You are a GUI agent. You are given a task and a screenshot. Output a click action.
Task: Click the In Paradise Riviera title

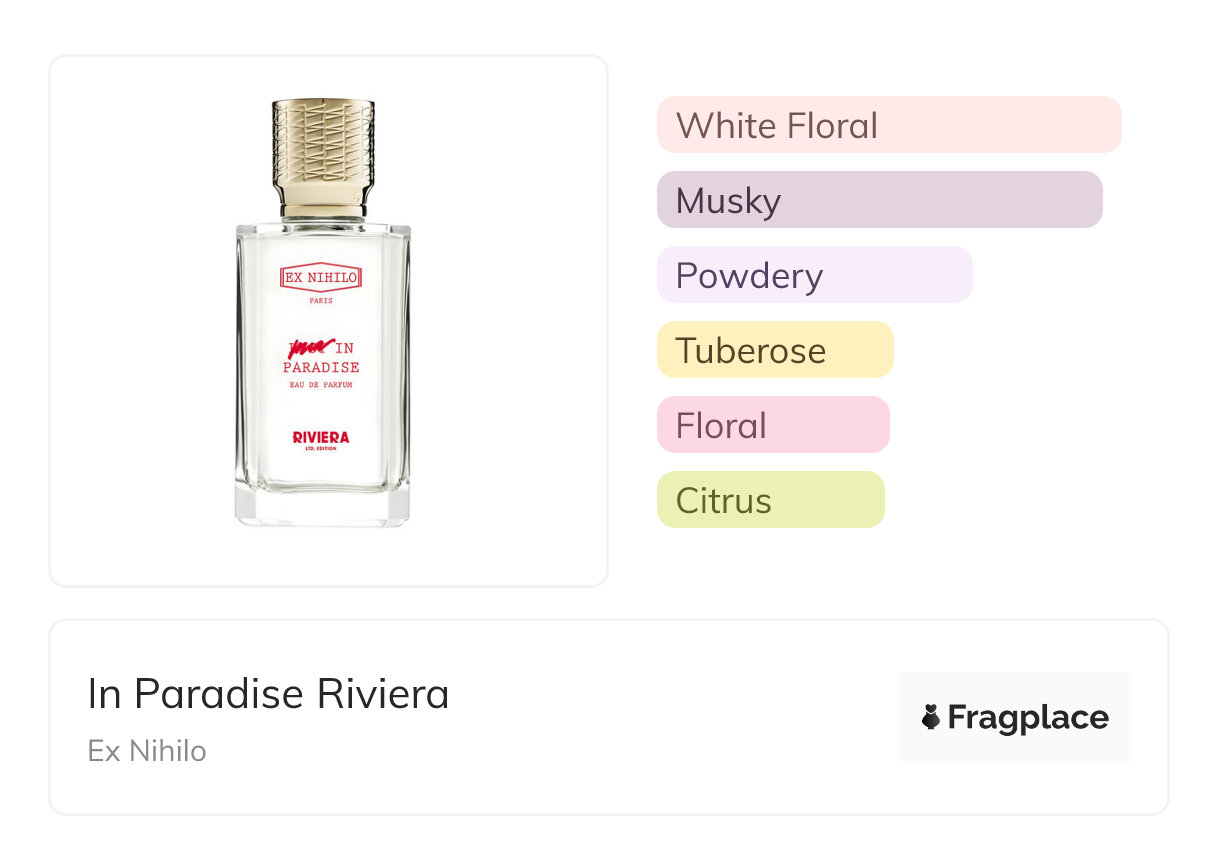(x=268, y=694)
